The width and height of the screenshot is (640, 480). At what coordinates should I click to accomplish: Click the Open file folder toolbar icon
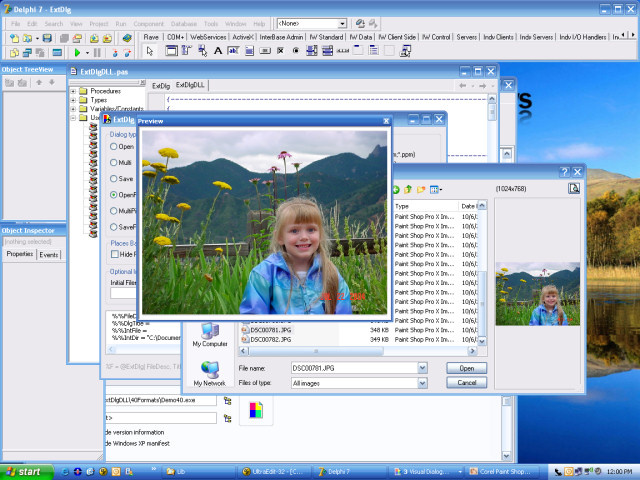click(27, 38)
